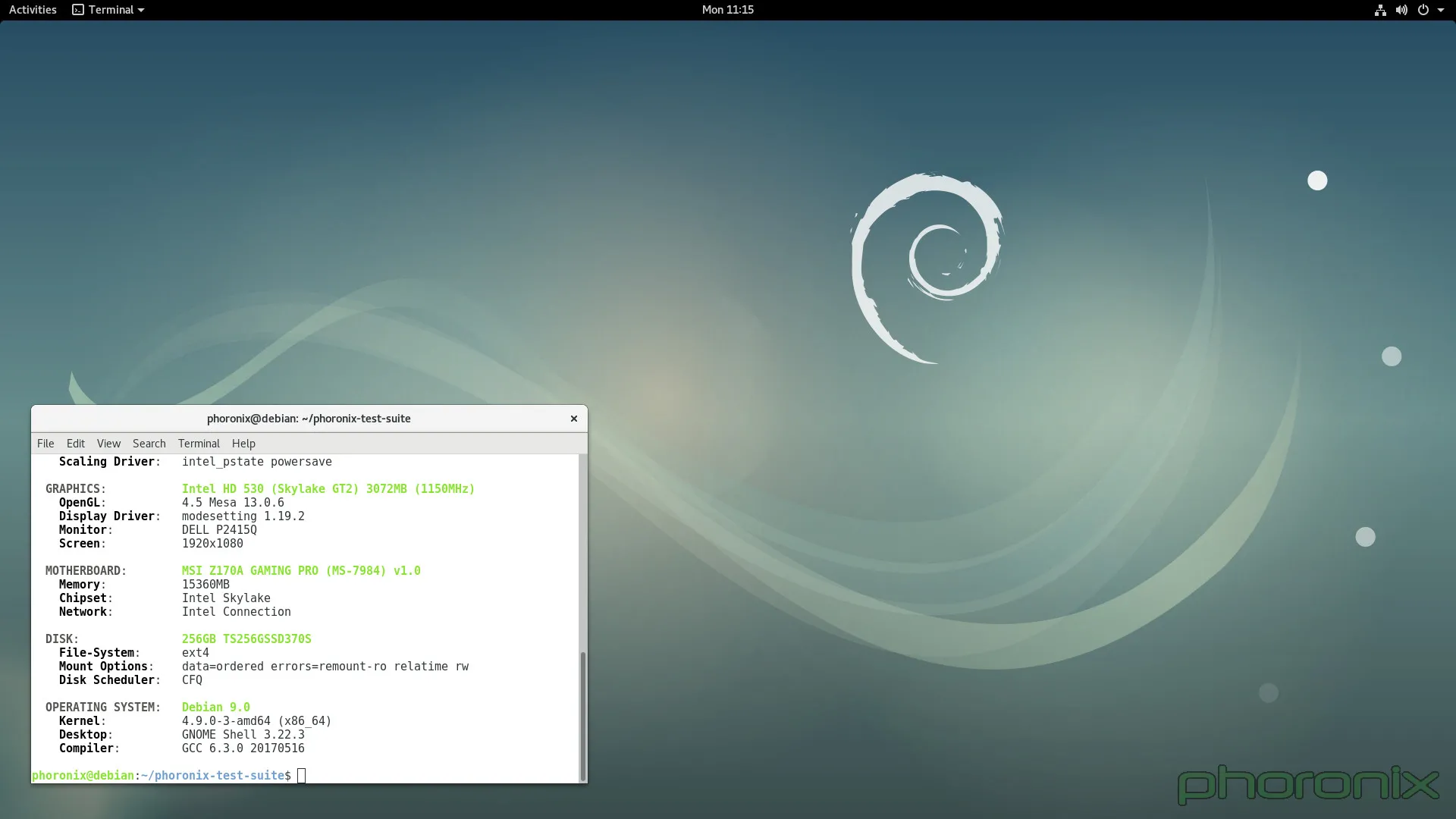Image resolution: width=1456 pixels, height=819 pixels.
Task: Click the MSI Z170A GAMING PRO text
Action: pos(301,571)
